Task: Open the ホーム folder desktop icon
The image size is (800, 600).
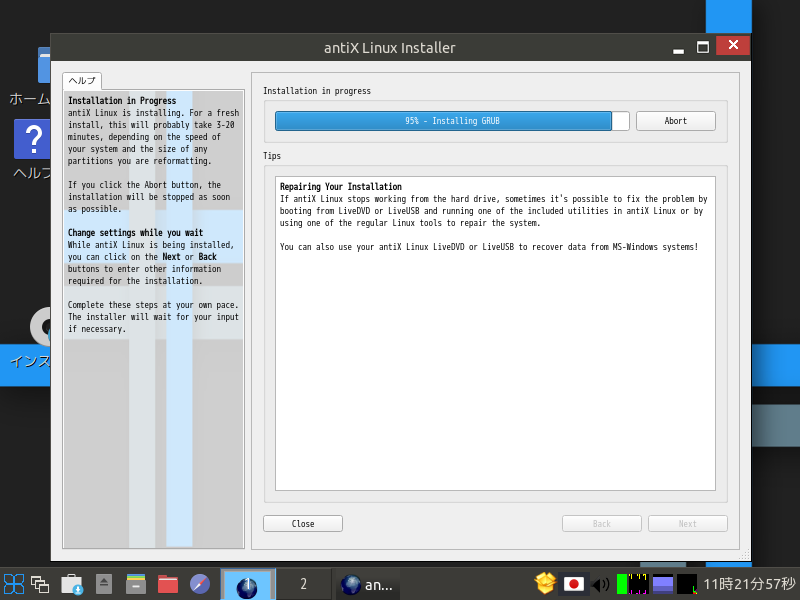Action: click(x=43, y=65)
